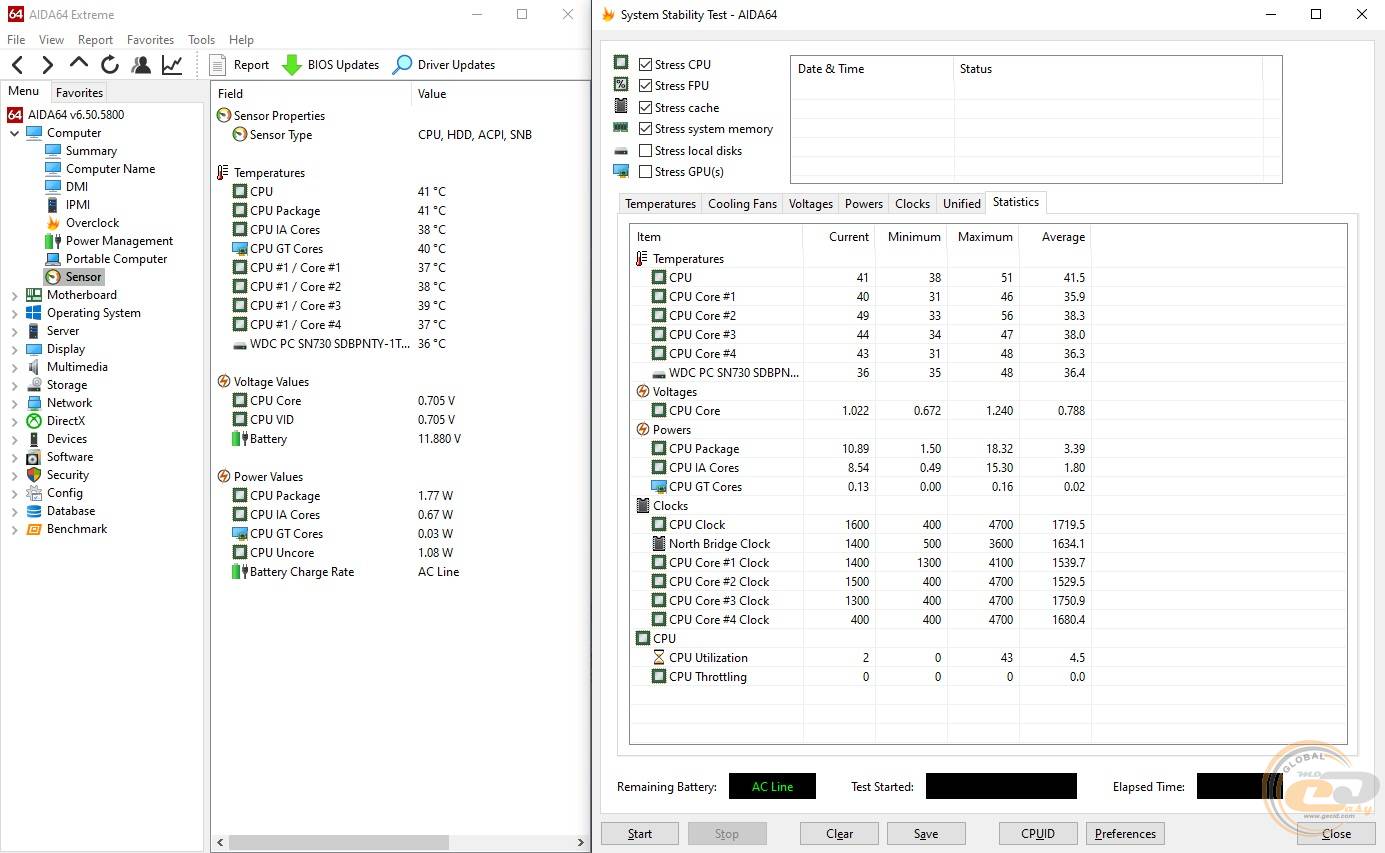Click the Save button
Screen dimensions: 1385x853
[x=926, y=834]
